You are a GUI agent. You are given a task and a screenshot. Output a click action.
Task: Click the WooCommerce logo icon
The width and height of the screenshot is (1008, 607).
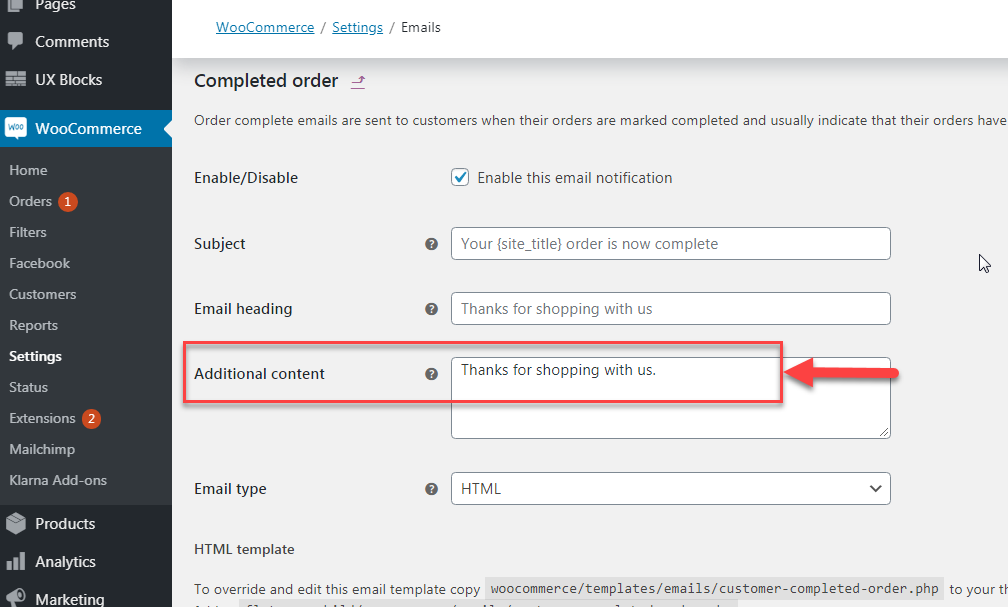point(16,127)
